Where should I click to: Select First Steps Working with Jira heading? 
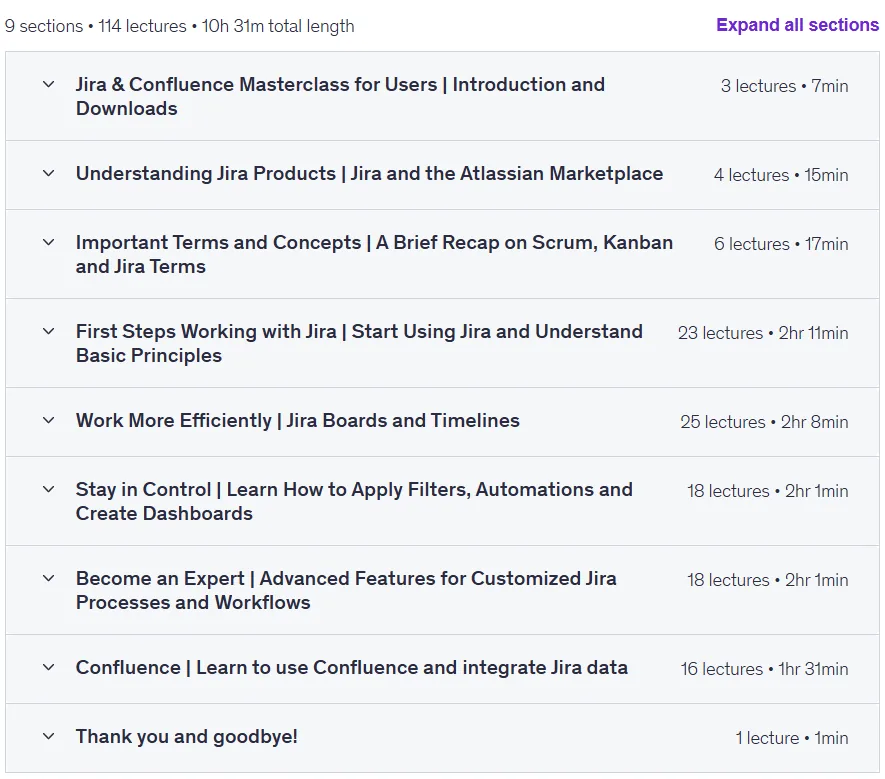click(359, 343)
